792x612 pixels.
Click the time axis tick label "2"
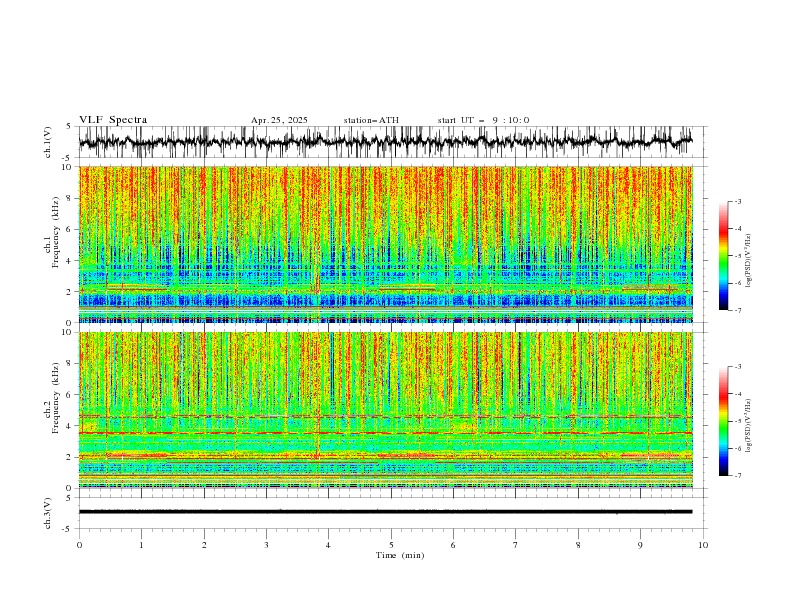tap(204, 545)
